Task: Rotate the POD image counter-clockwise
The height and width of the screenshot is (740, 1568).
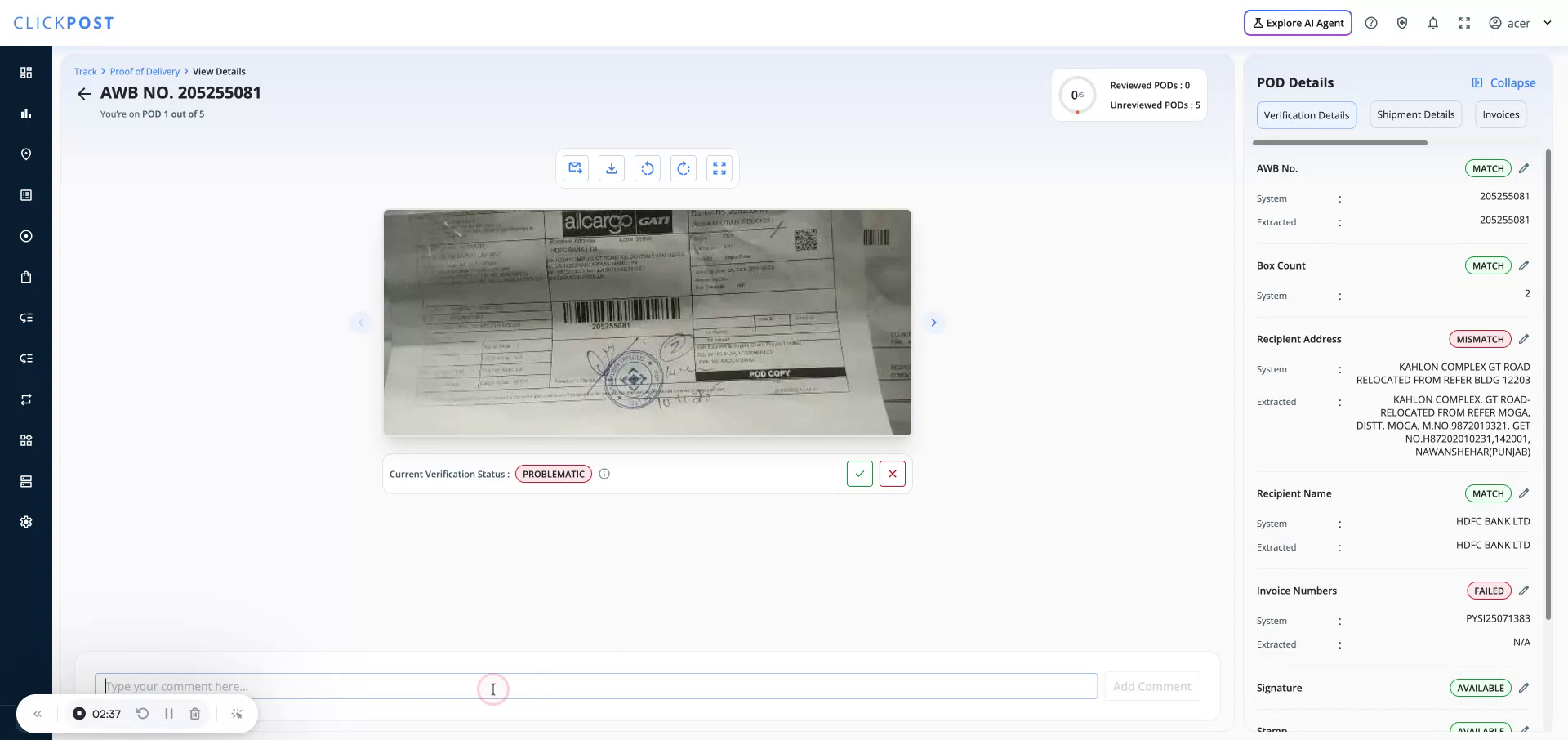Action: (x=647, y=167)
